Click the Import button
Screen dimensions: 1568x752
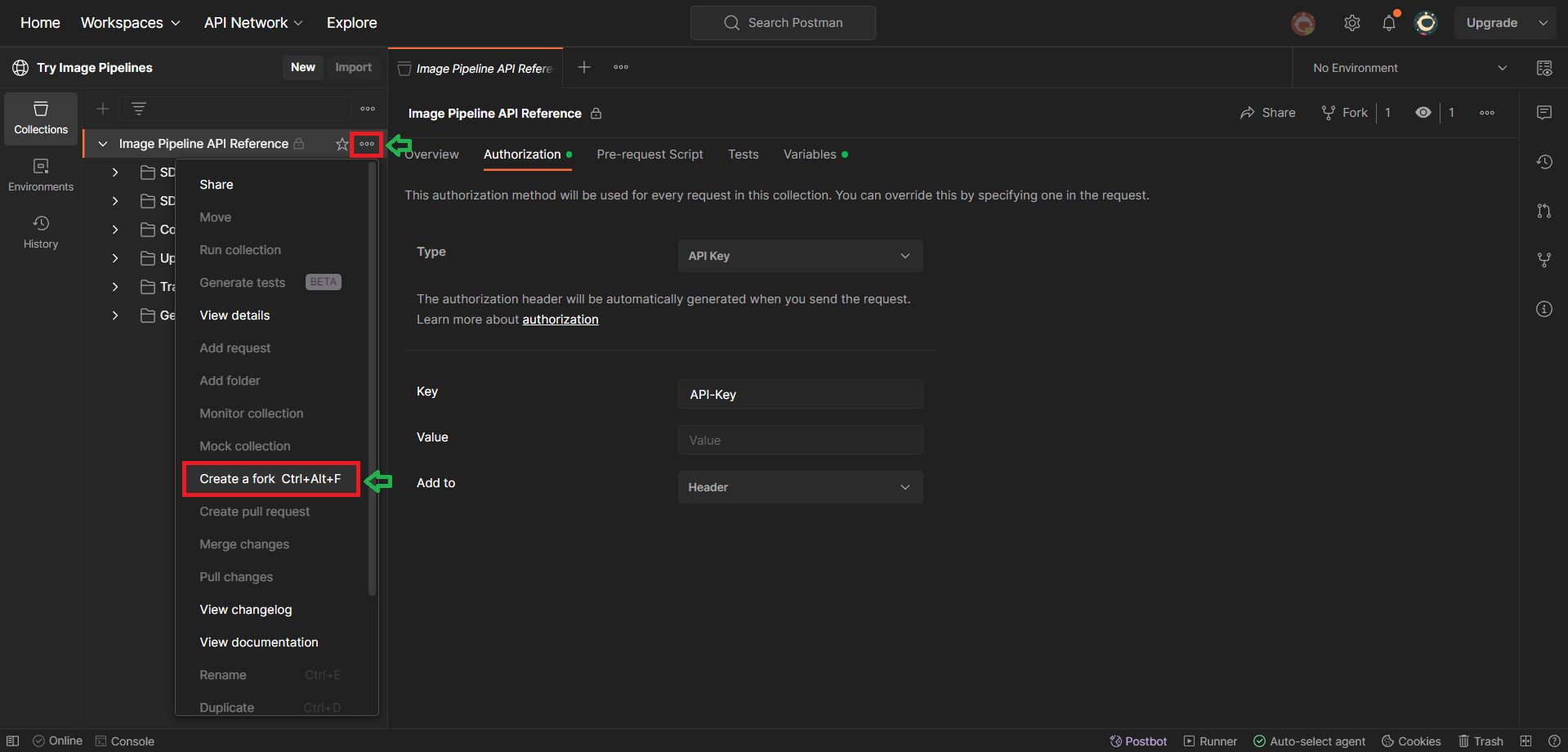pyautogui.click(x=353, y=67)
